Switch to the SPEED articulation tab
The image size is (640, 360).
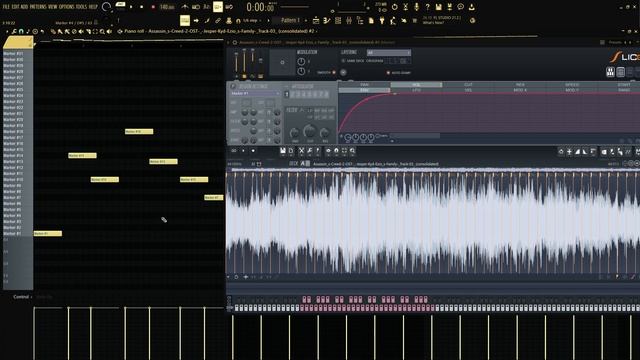[x=572, y=85]
